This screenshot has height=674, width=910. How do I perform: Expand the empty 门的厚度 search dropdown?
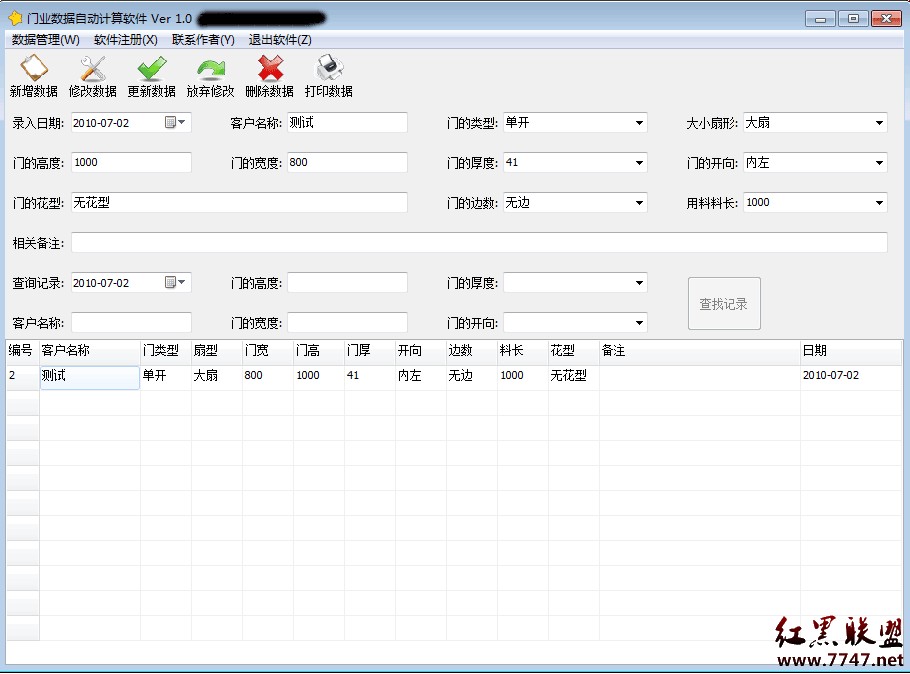639,283
